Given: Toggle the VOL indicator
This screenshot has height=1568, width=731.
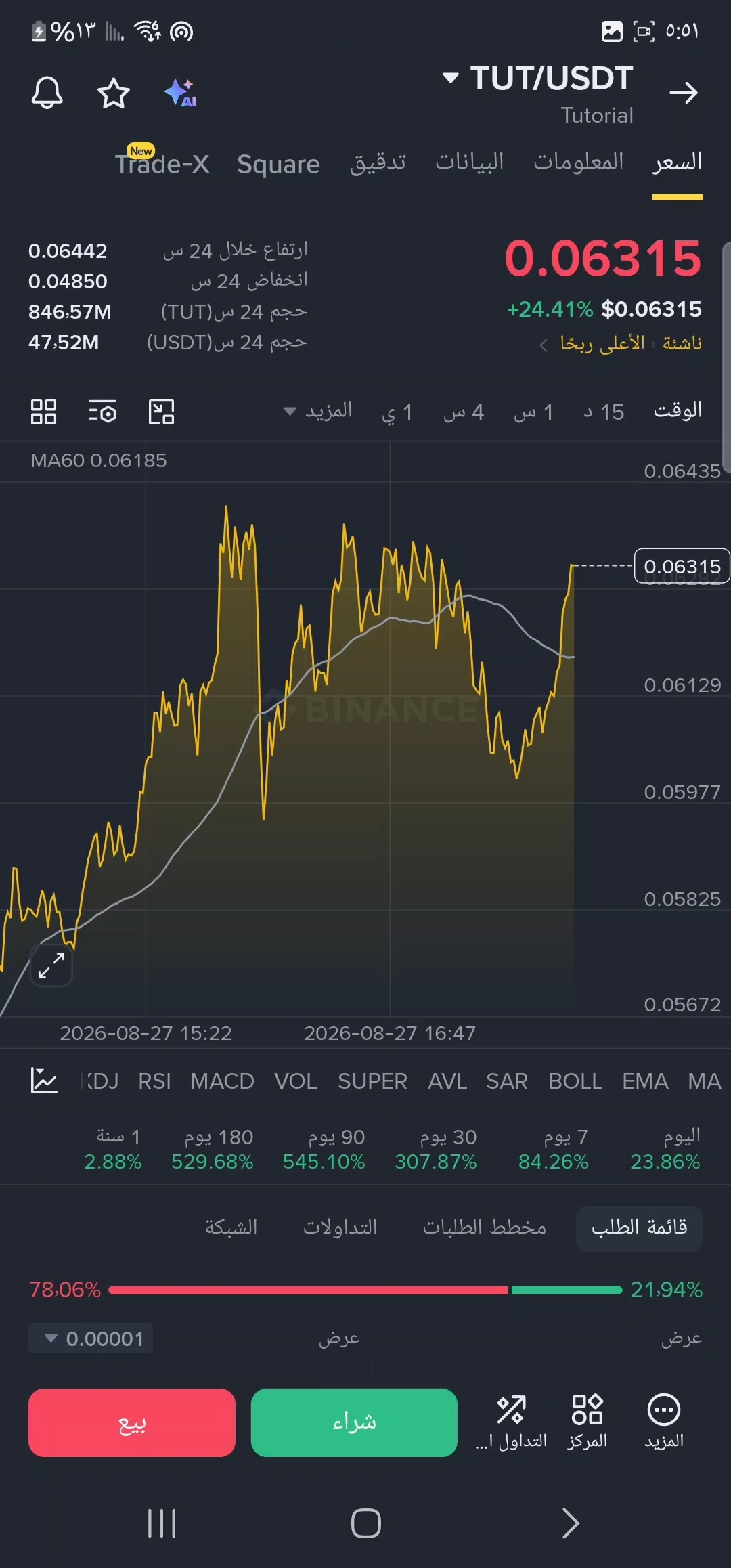Looking at the screenshot, I should 295,1081.
